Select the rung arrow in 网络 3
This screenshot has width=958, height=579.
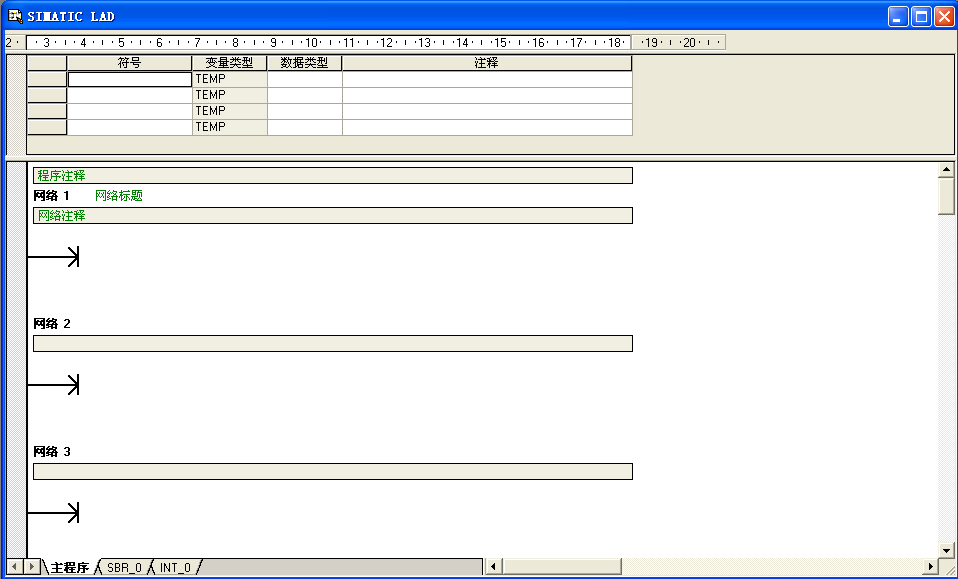(72, 514)
